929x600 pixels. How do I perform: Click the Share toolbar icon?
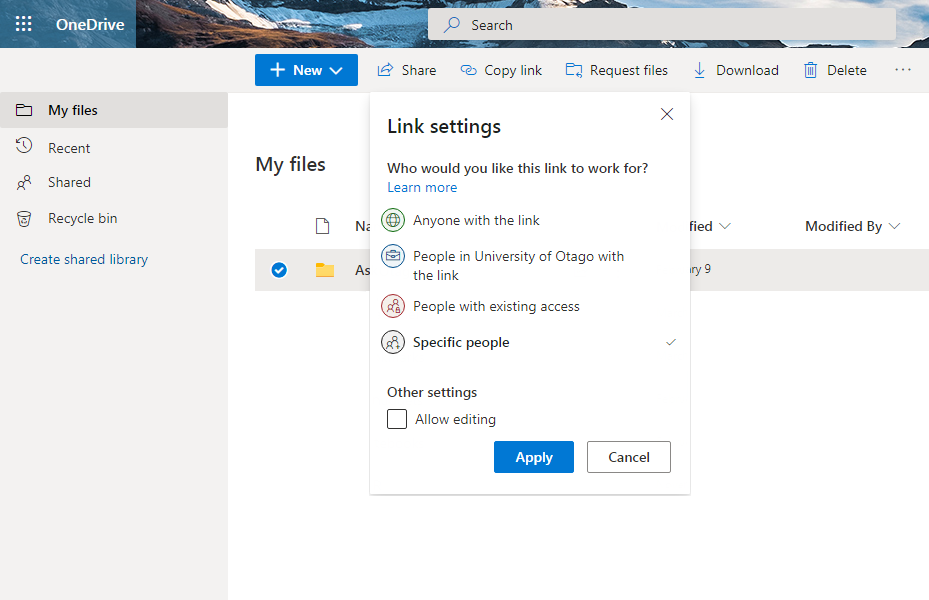click(x=385, y=70)
